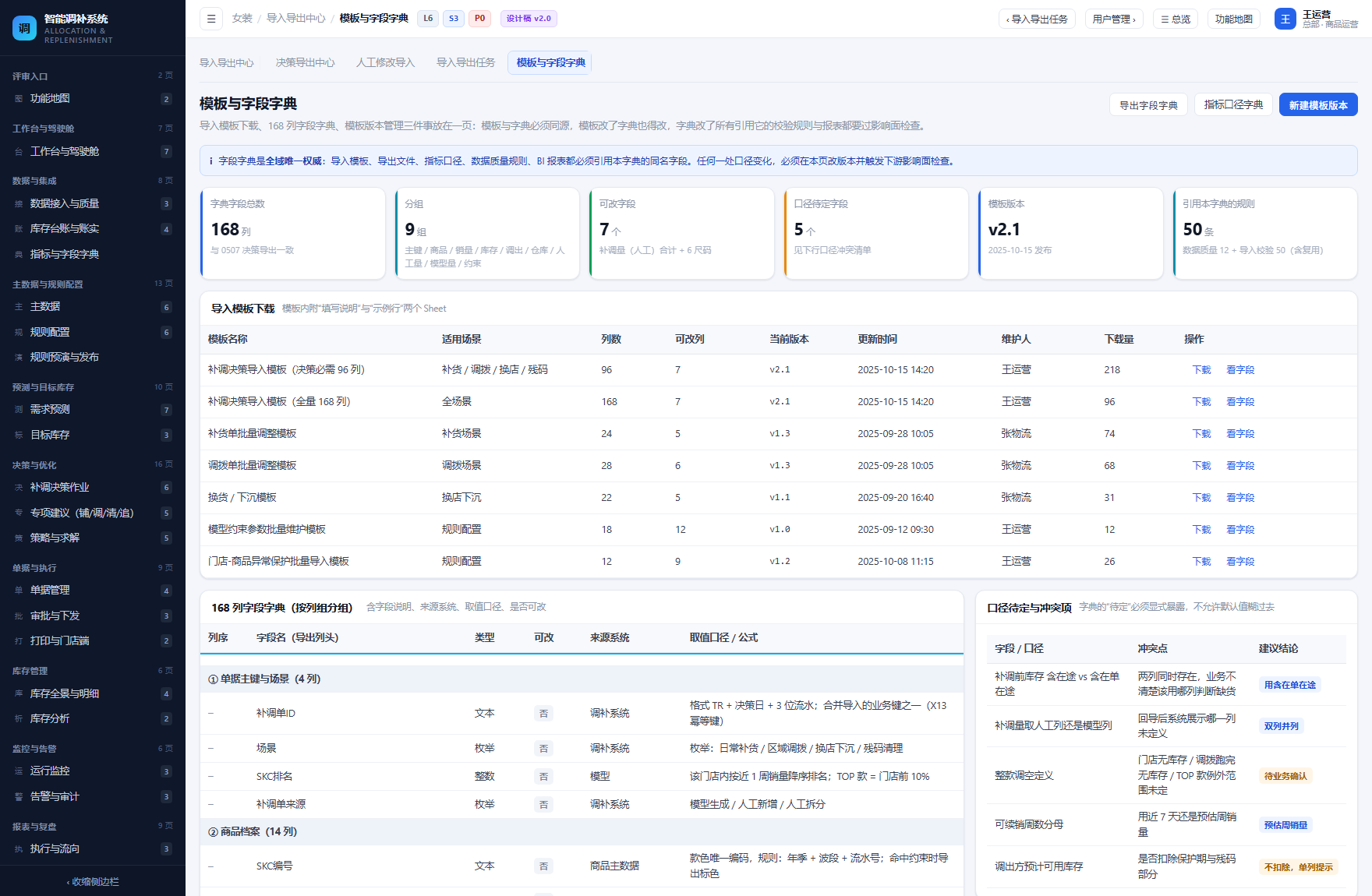Open 主数据 sidebar item
Screen dimensions: 1372x896
pyautogui.click(x=93, y=307)
